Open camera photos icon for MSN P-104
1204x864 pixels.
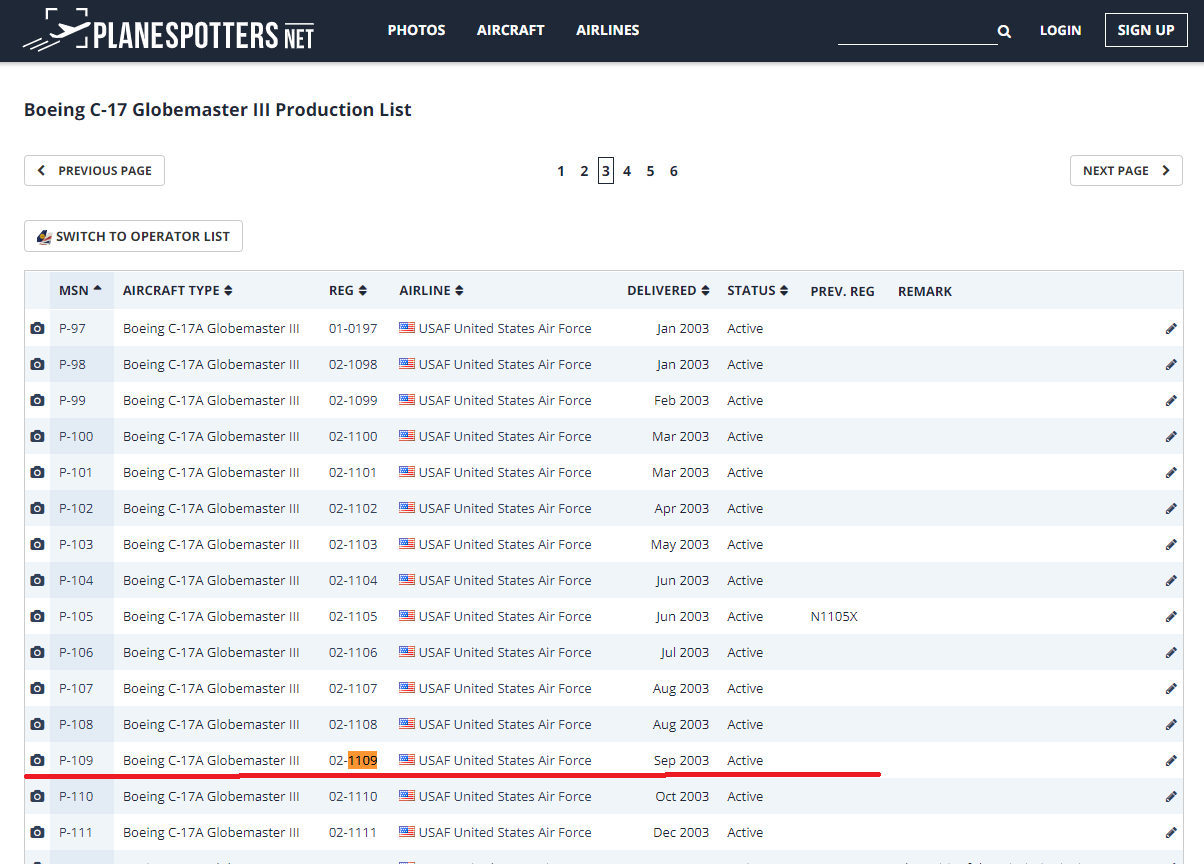tap(37, 580)
